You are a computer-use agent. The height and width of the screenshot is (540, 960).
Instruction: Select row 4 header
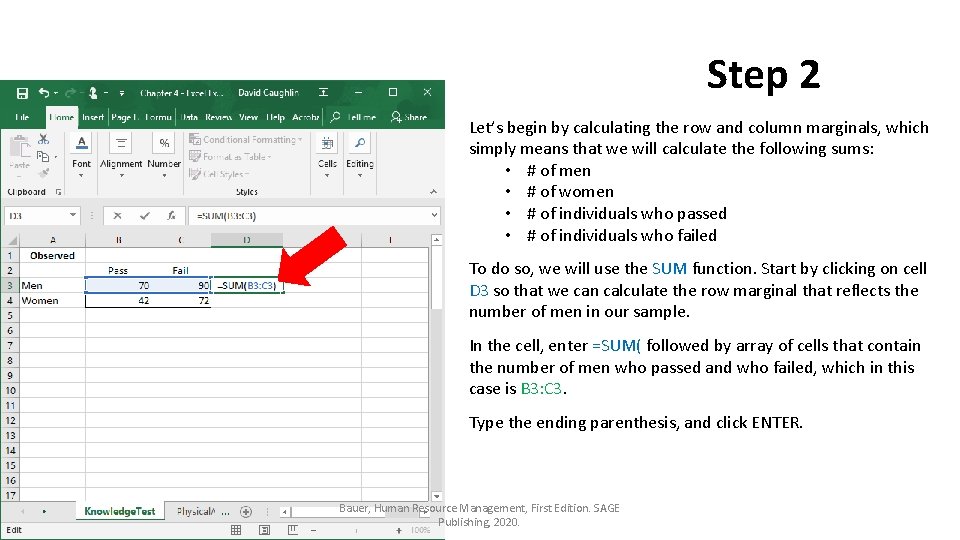tap(10, 301)
